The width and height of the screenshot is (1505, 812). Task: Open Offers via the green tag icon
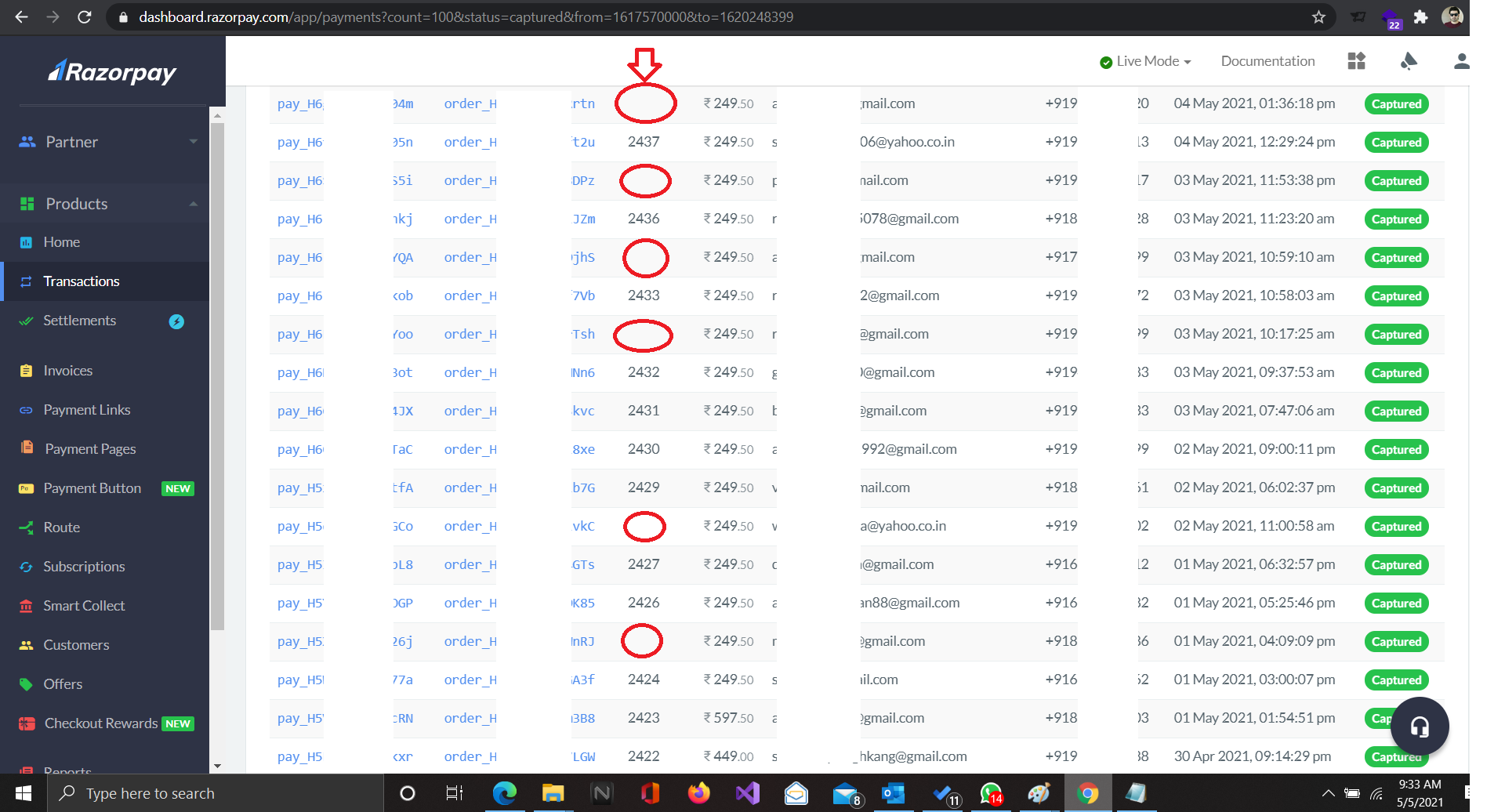26,683
